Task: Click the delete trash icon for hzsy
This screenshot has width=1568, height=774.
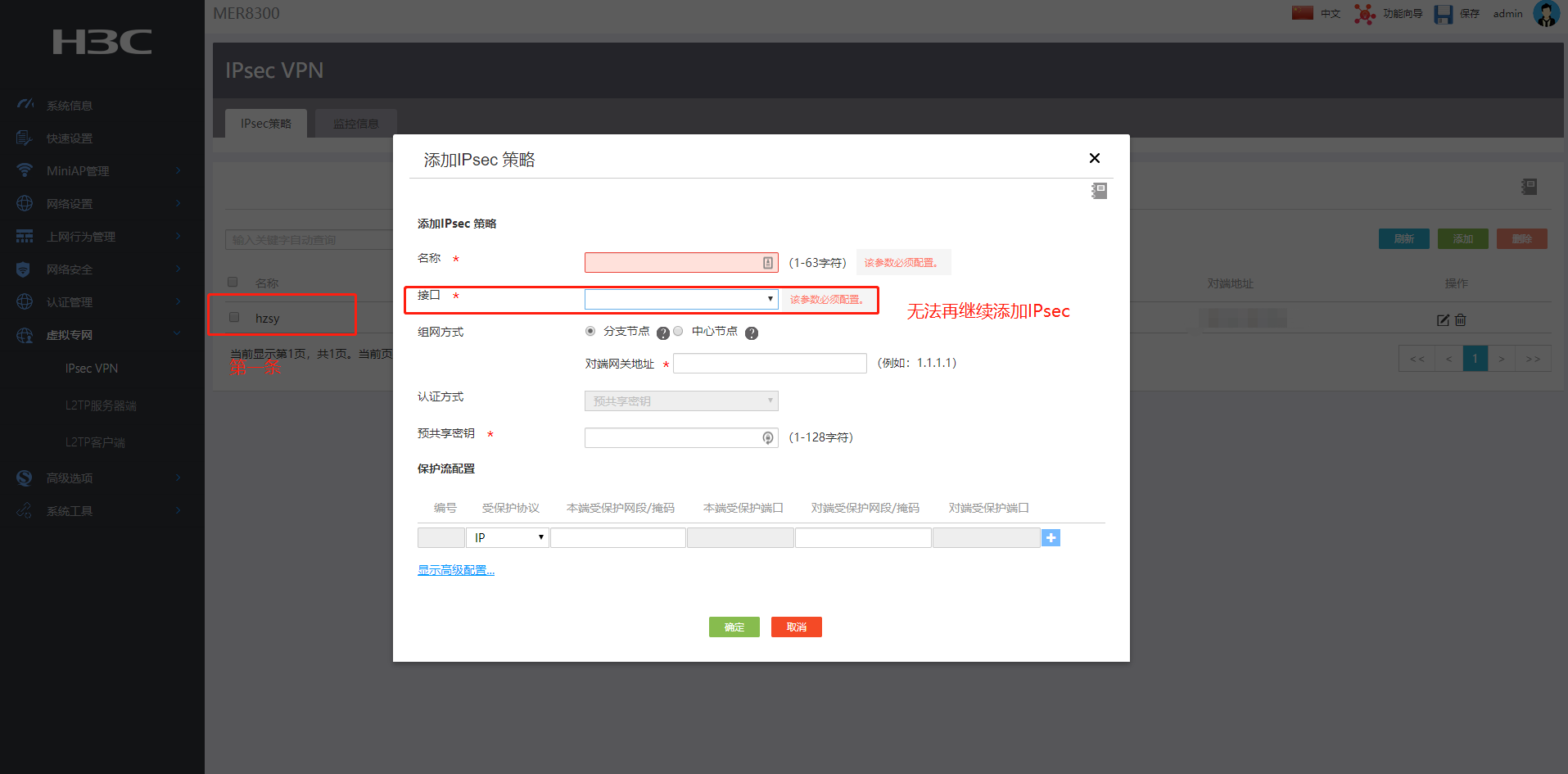Action: pyautogui.click(x=1461, y=320)
